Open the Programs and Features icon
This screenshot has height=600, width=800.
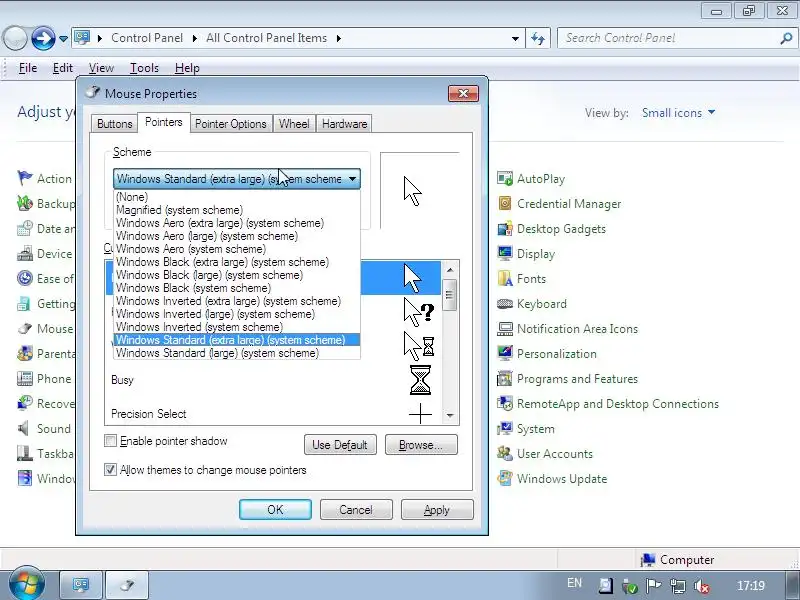[x=505, y=379]
